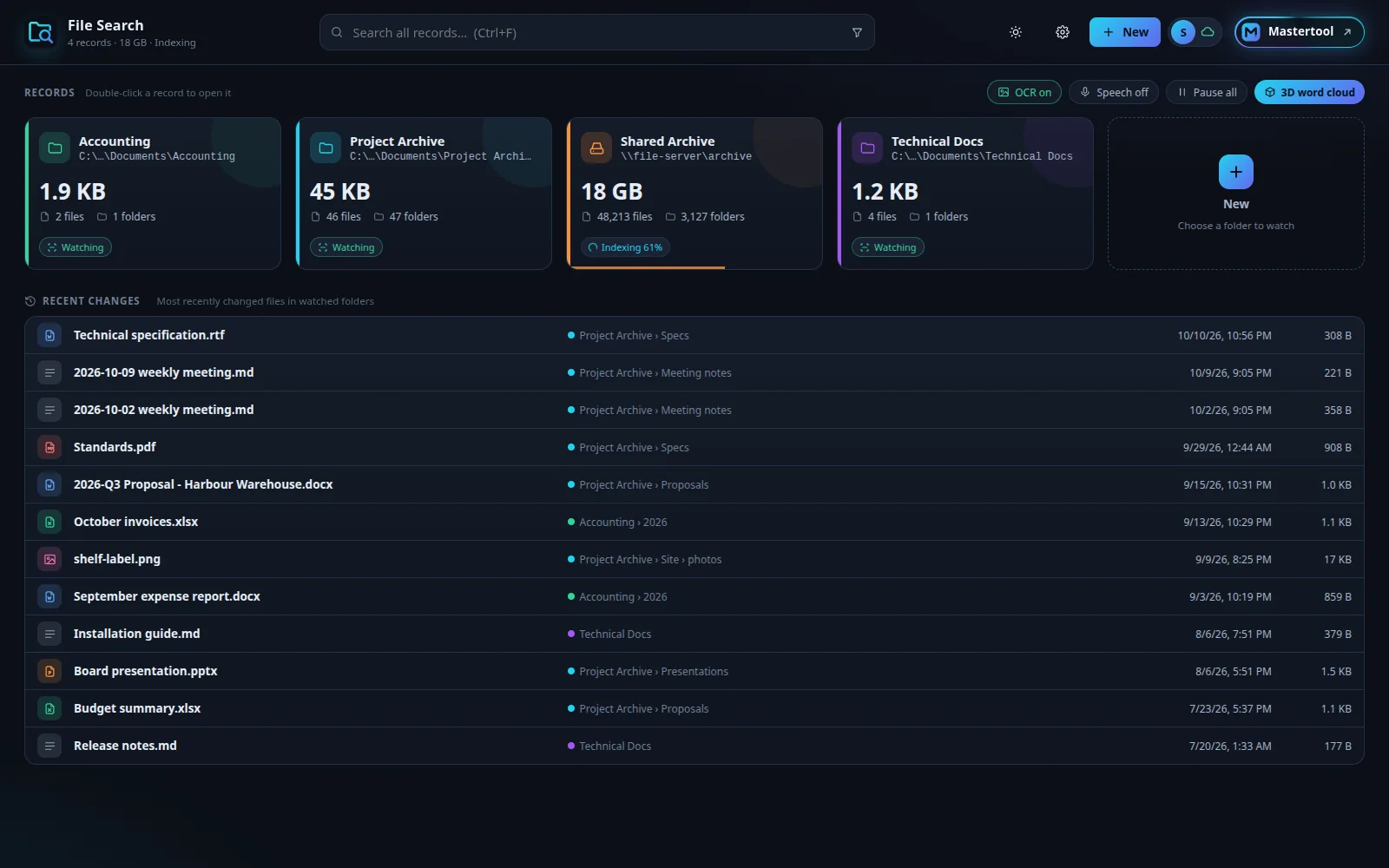This screenshot has width=1389, height=868.
Task: Click the plus icon in New card
Action: click(x=1236, y=172)
